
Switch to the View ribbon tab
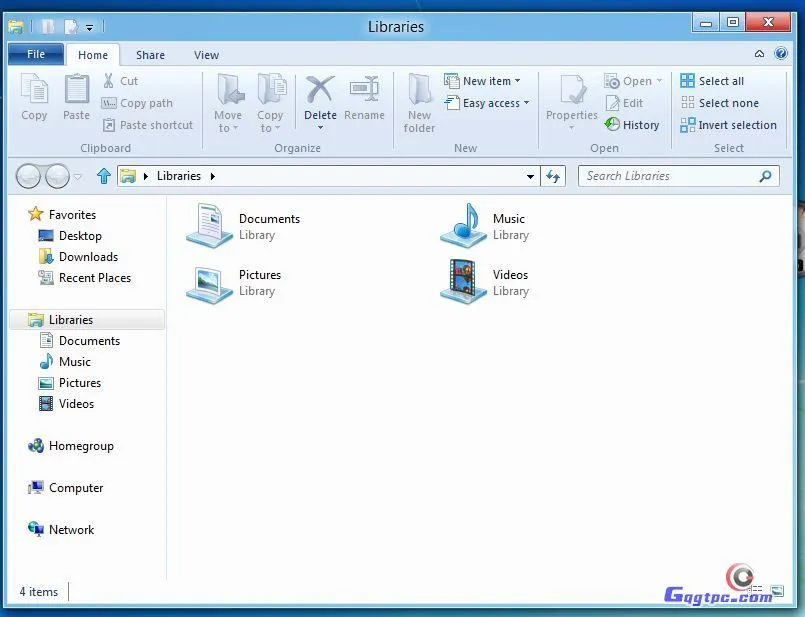206,55
